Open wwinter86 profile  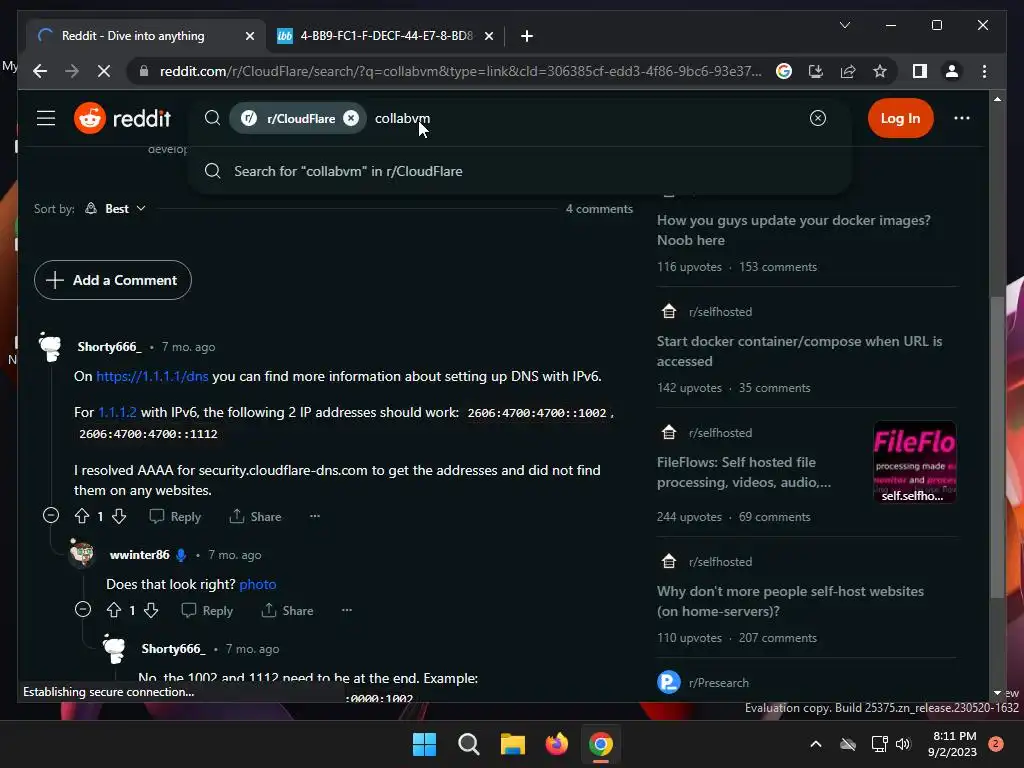[x=139, y=554]
